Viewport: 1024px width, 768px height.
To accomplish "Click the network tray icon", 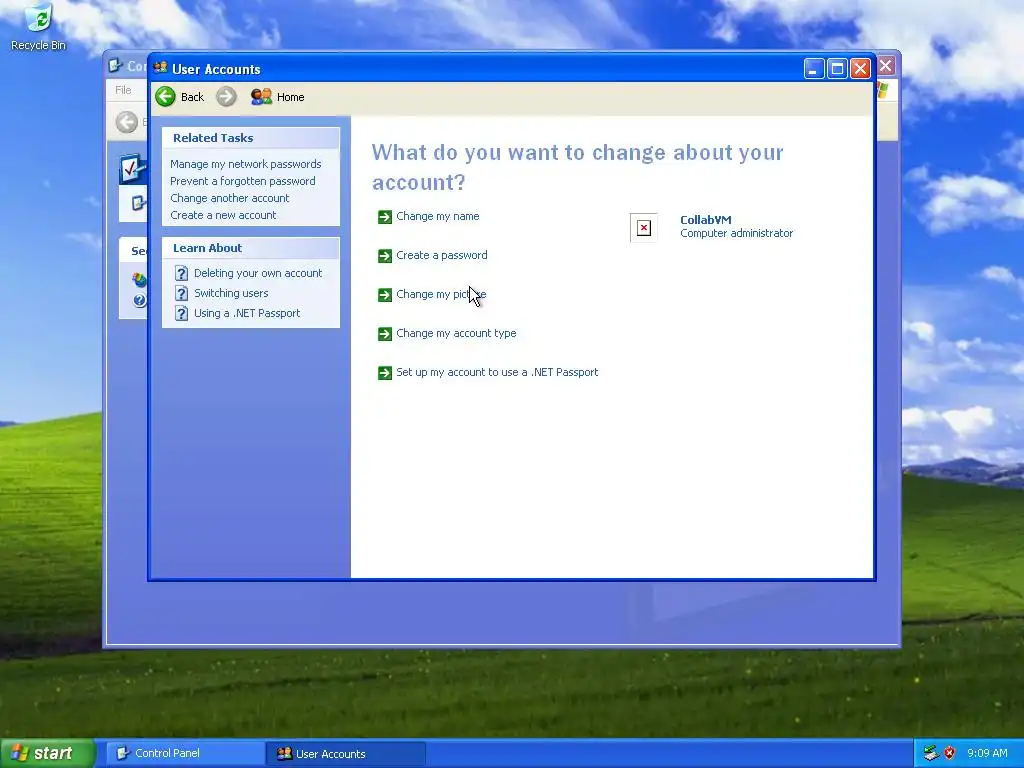I will coord(932,753).
